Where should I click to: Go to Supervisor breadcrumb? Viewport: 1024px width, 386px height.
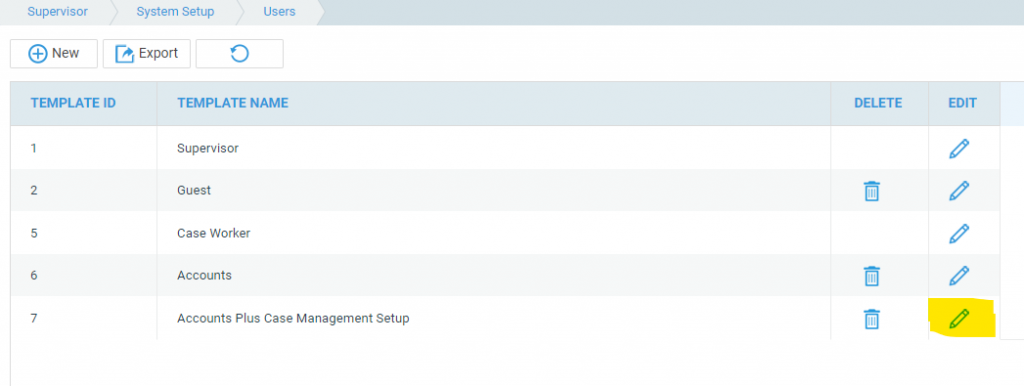pyautogui.click(x=57, y=12)
